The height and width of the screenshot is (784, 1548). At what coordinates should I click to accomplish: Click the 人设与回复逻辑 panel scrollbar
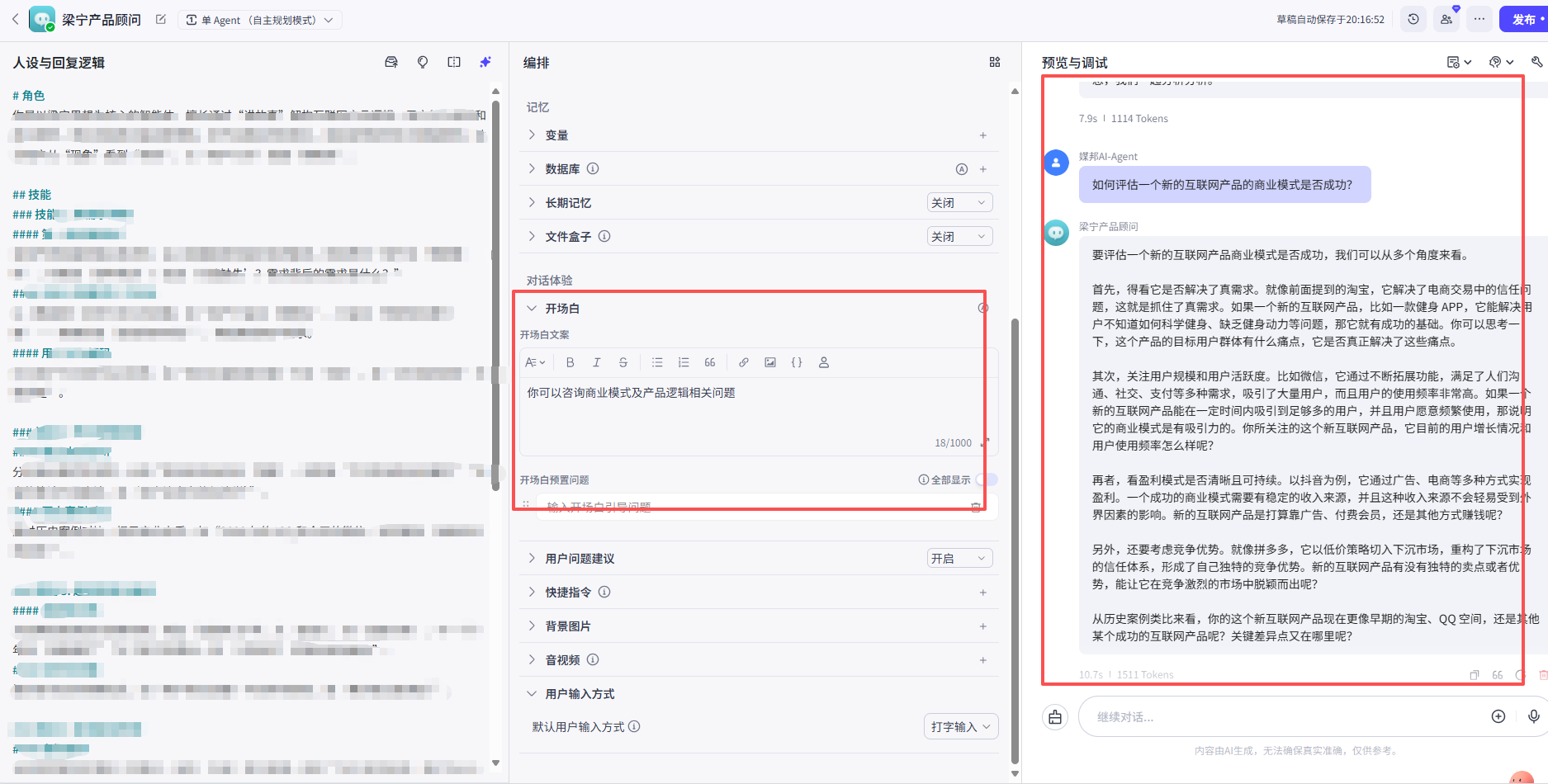click(495, 295)
